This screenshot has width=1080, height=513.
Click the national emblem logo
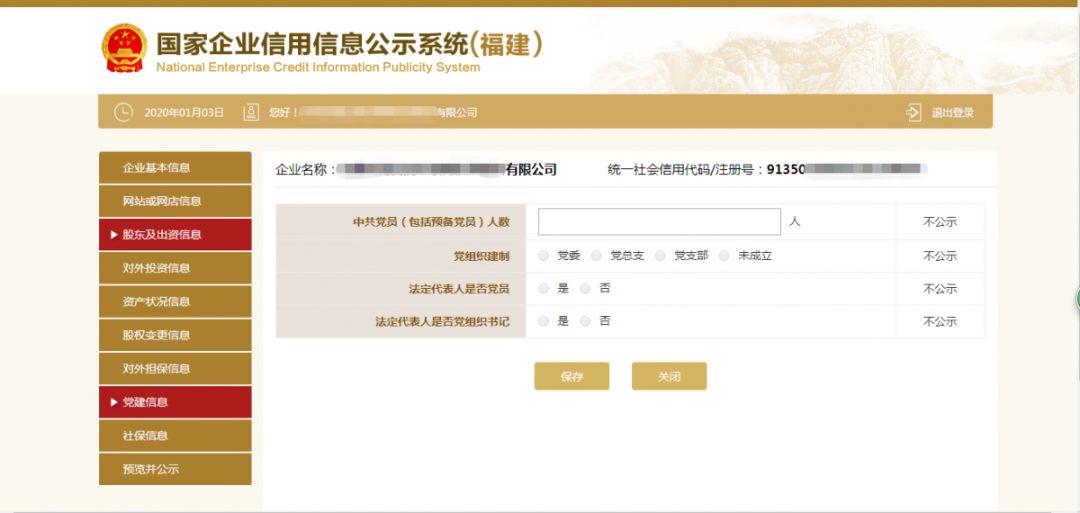point(125,48)
